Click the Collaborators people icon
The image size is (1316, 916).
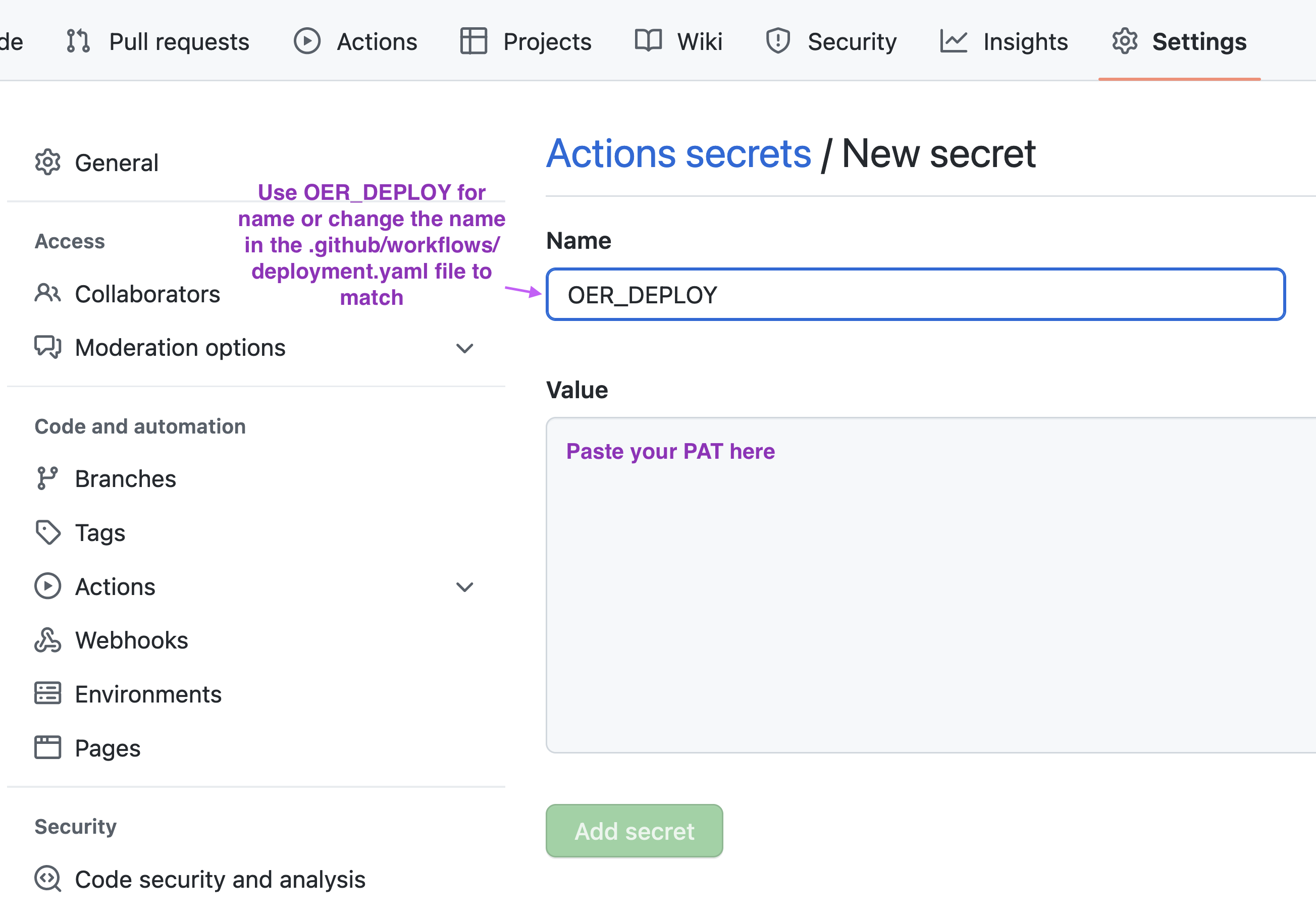pyautogui.click(x=47, y=294)
